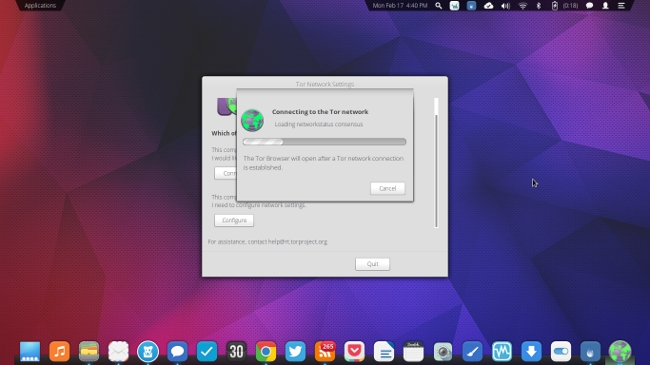Open the paintbrush app in the dock

[472, 351]
